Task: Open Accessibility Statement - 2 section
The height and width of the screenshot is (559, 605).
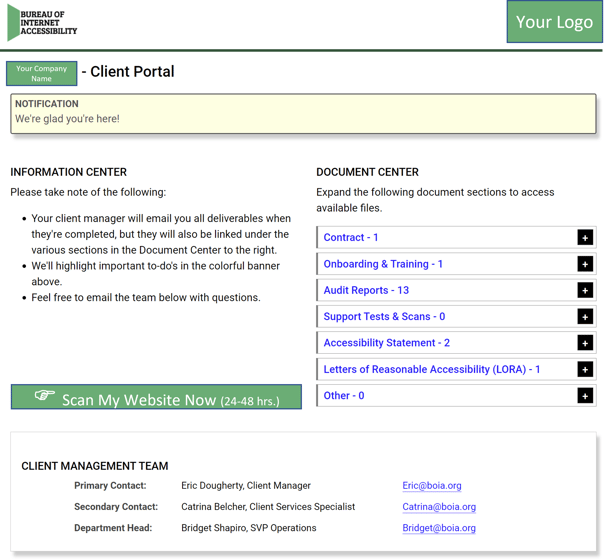Action: click(386, 343)
